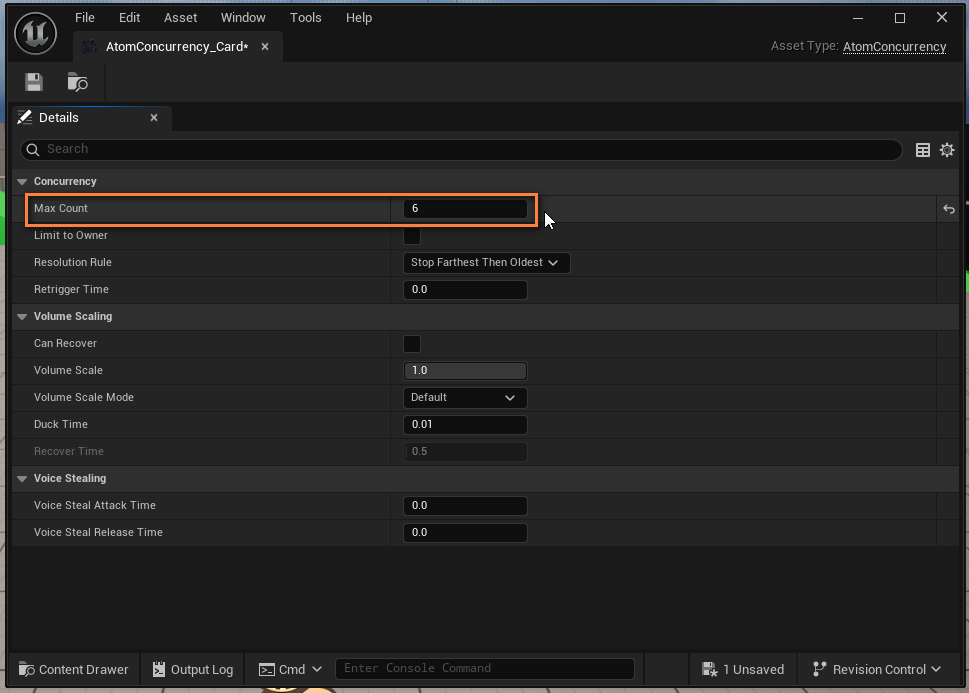Click the Volume Scale slider field
Image resolution: width=969 pixels, height=693 pixels.
465,370
